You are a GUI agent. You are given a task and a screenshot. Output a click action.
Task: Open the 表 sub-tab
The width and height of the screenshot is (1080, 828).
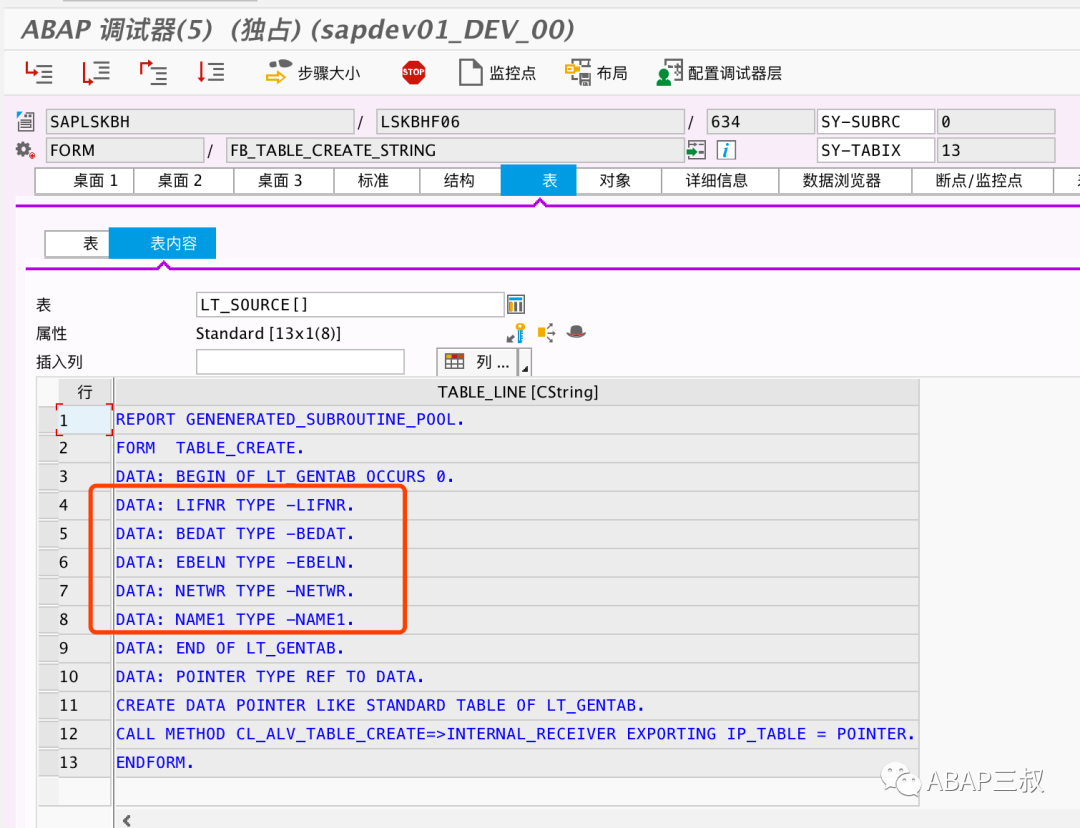77,243
